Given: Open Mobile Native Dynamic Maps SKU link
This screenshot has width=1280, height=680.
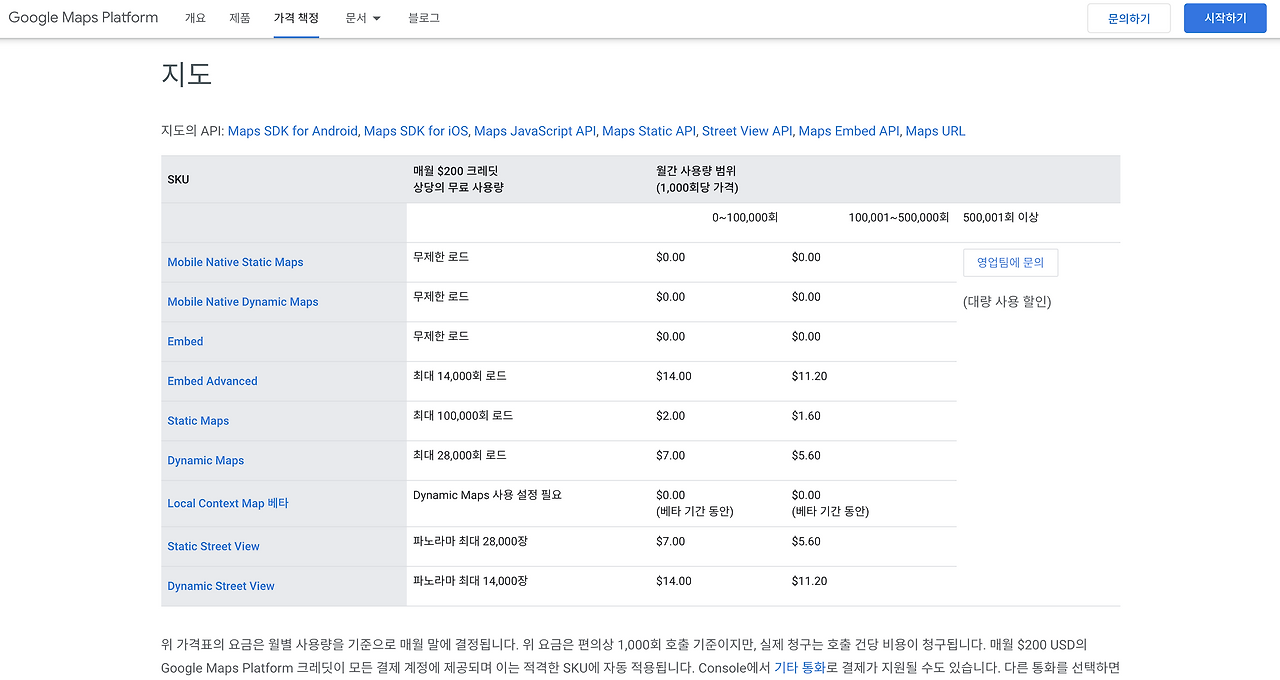Looking at the screenshot, I should [243, 302].
